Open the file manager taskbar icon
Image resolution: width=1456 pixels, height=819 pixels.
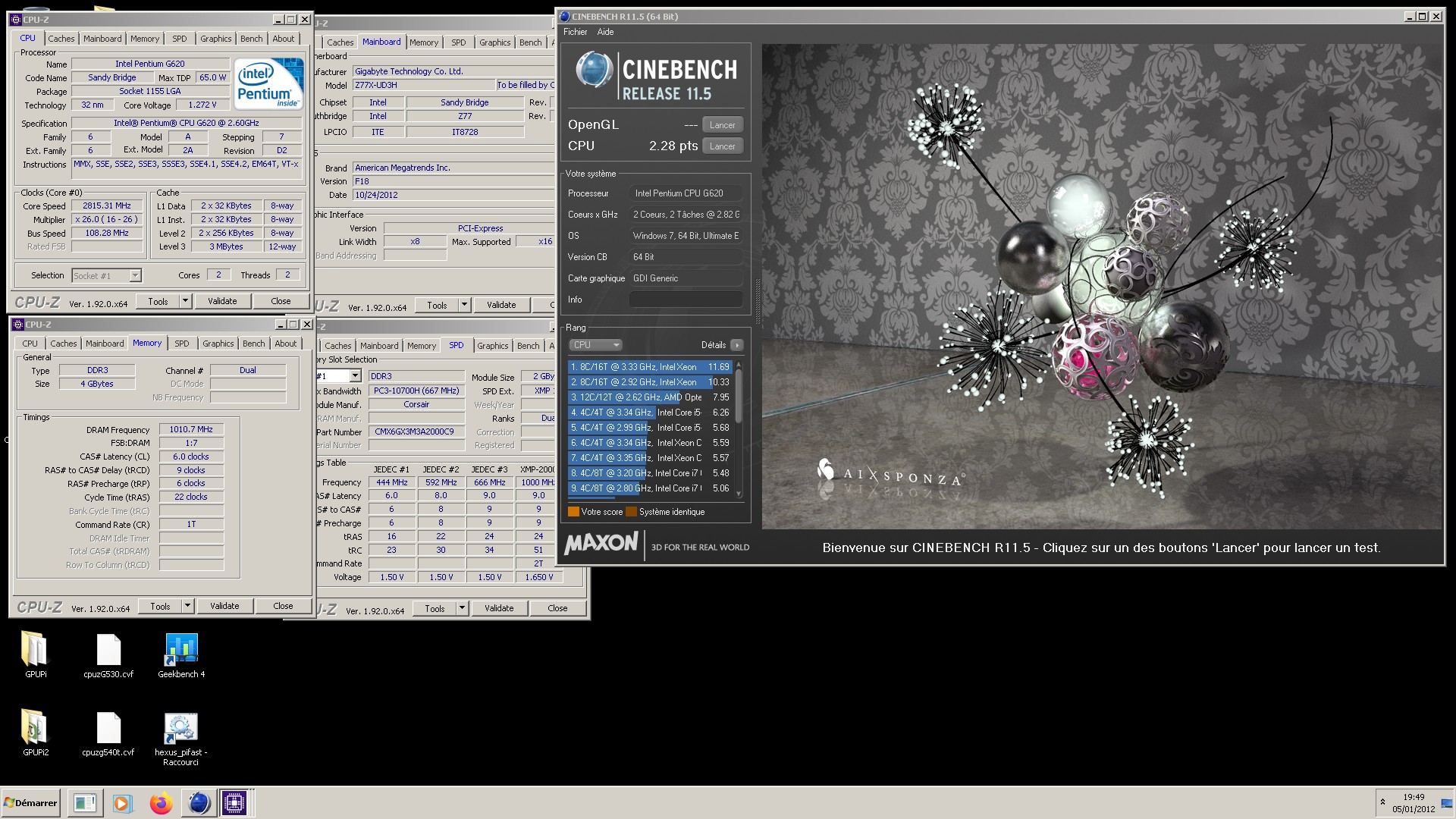[x=85, y=803]
